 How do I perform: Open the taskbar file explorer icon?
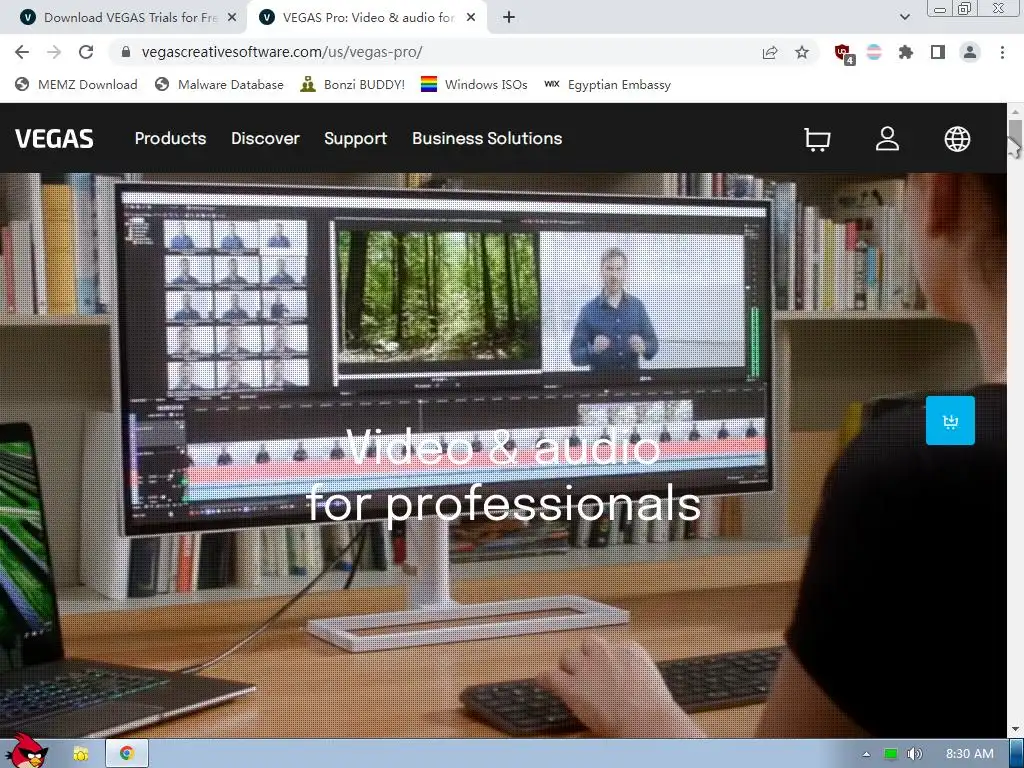coord(81,754)
